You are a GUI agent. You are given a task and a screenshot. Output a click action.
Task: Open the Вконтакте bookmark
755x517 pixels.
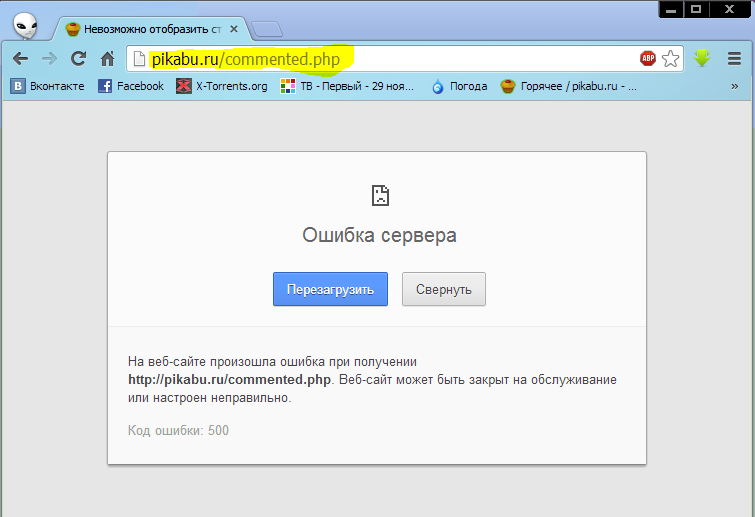coord(47,86)
